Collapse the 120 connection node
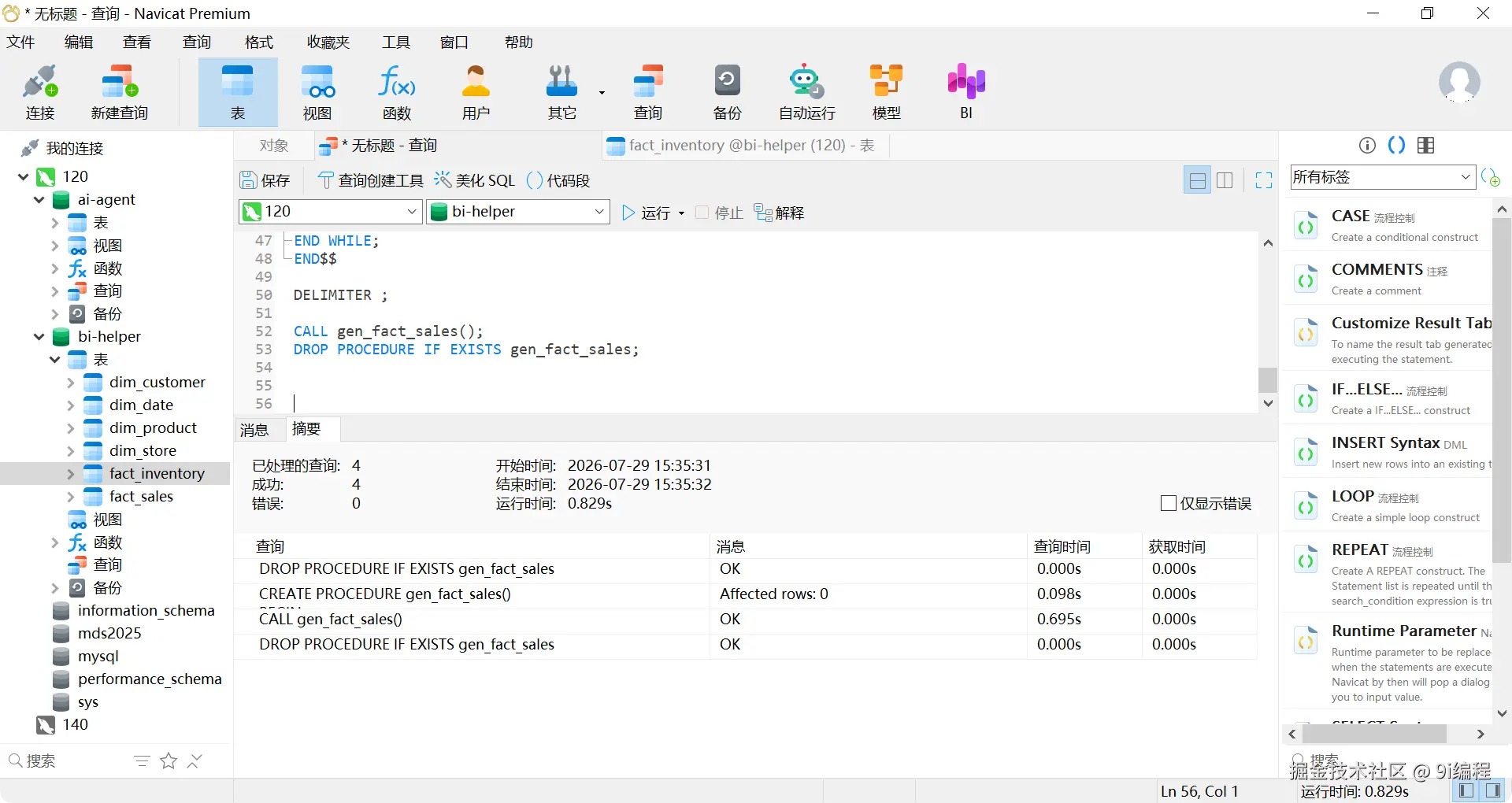This screenshot has height=803, width=1512. coord(24,176)
